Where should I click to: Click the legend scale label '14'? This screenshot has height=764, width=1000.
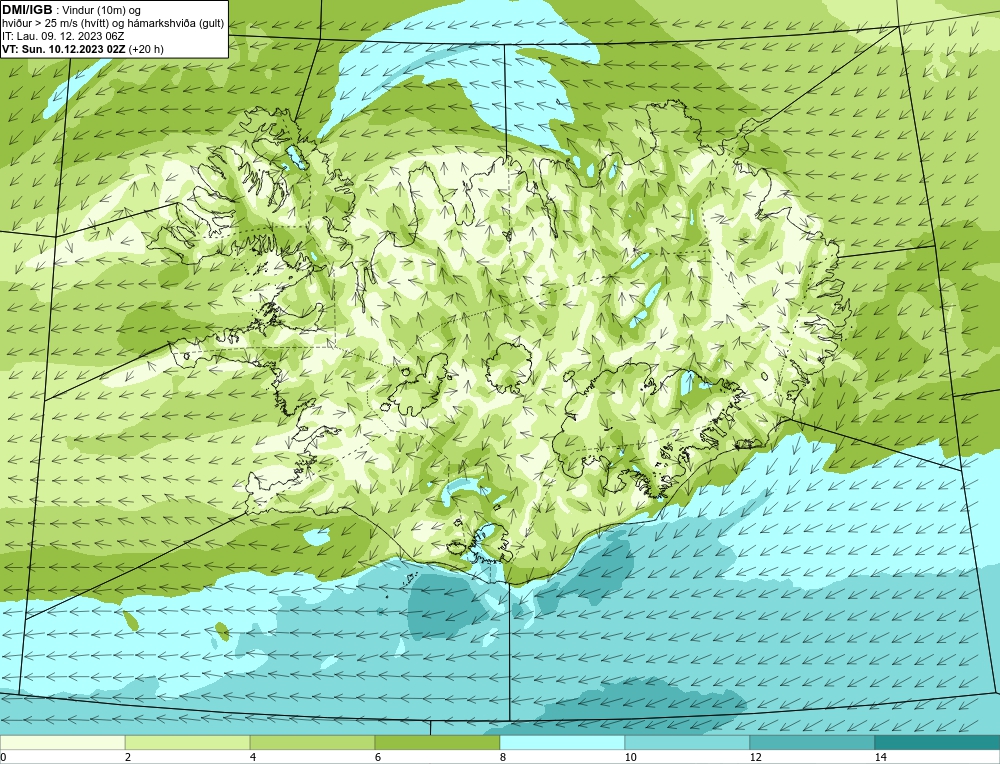881,757
